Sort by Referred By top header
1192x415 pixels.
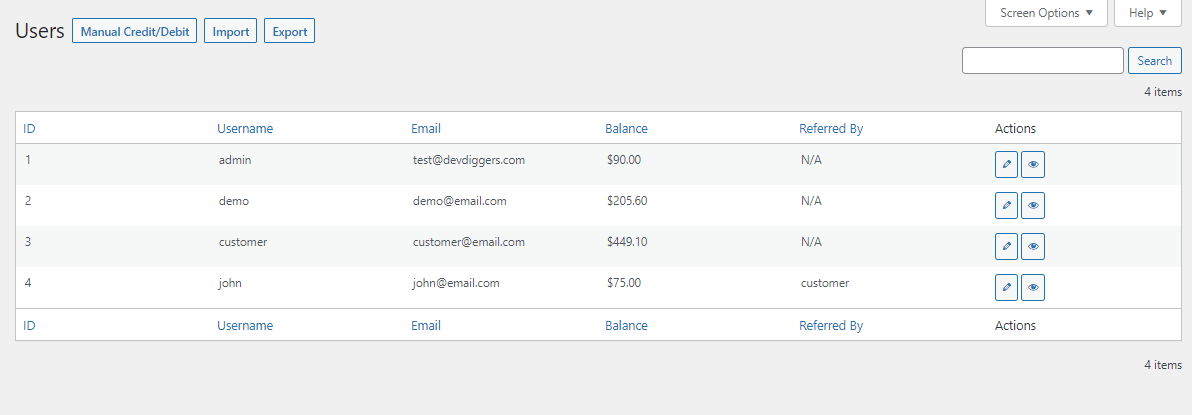coord(831,128)
